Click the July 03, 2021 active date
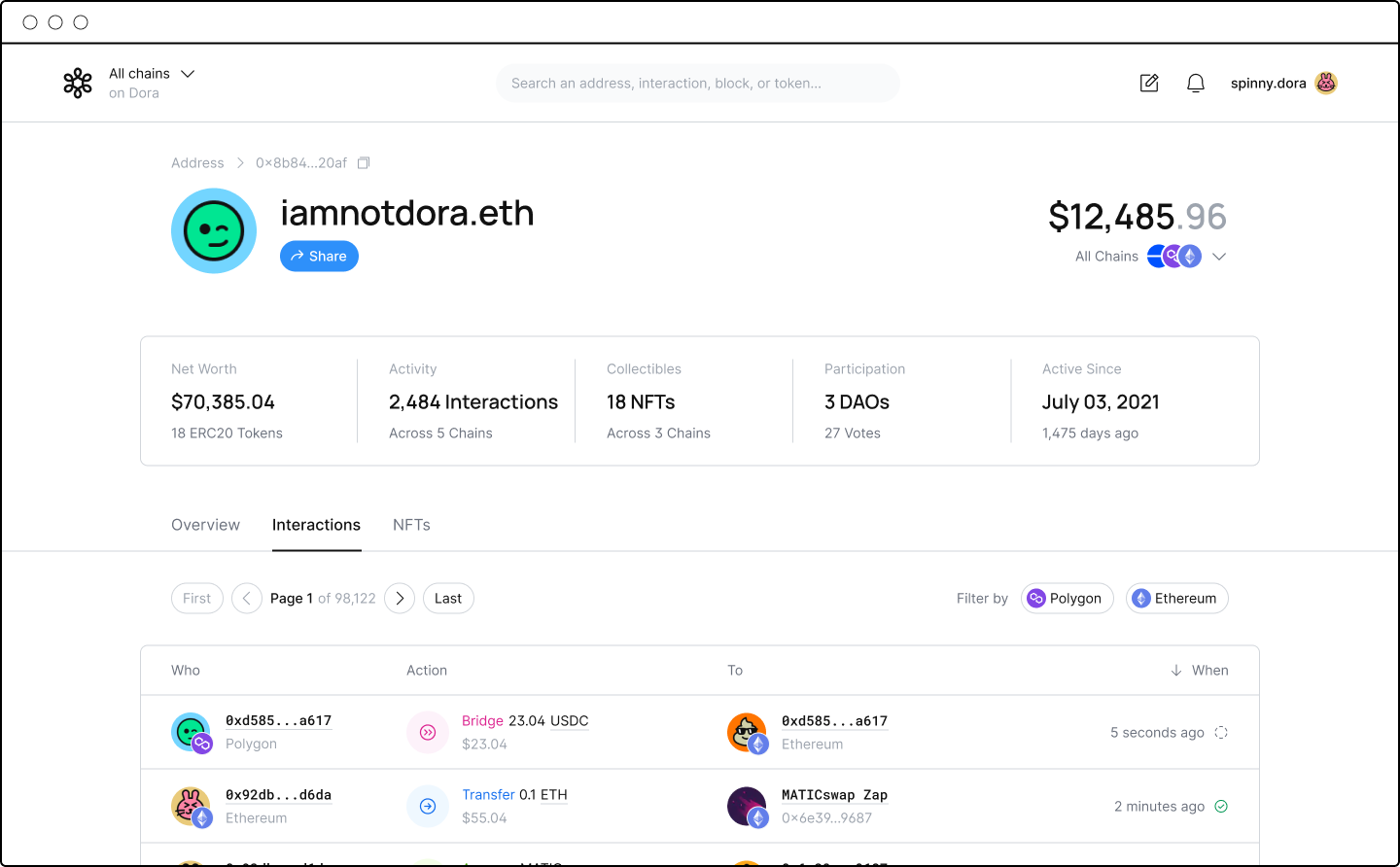Image resolution: width=1400 pixels, height=867 pixels. click(1101, 402)
